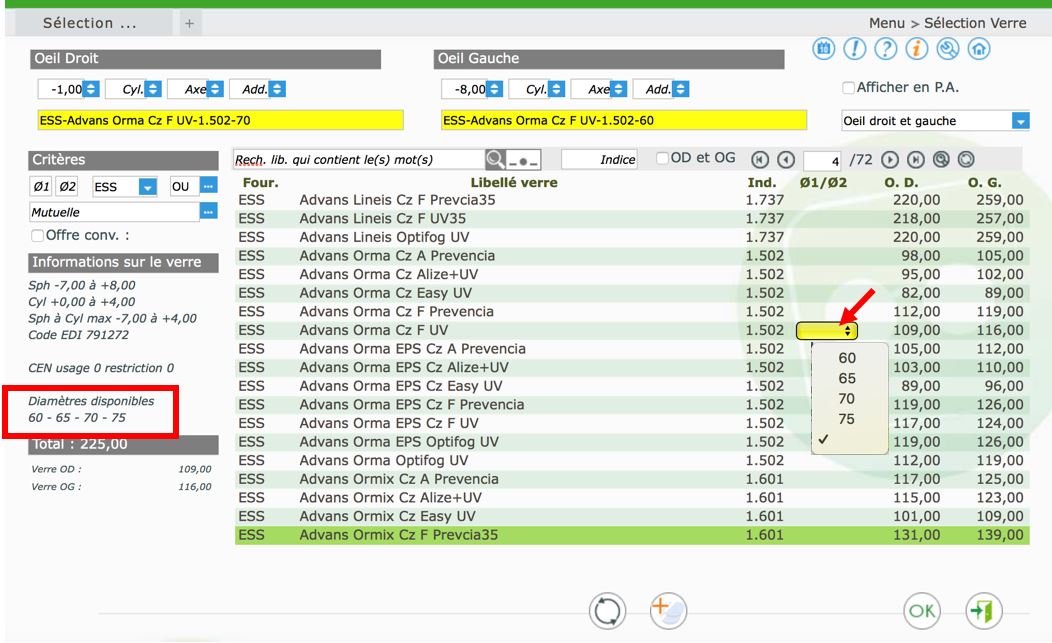
Task: Choose diameter 65 from the dropdown list
Action: coord(849,379)
